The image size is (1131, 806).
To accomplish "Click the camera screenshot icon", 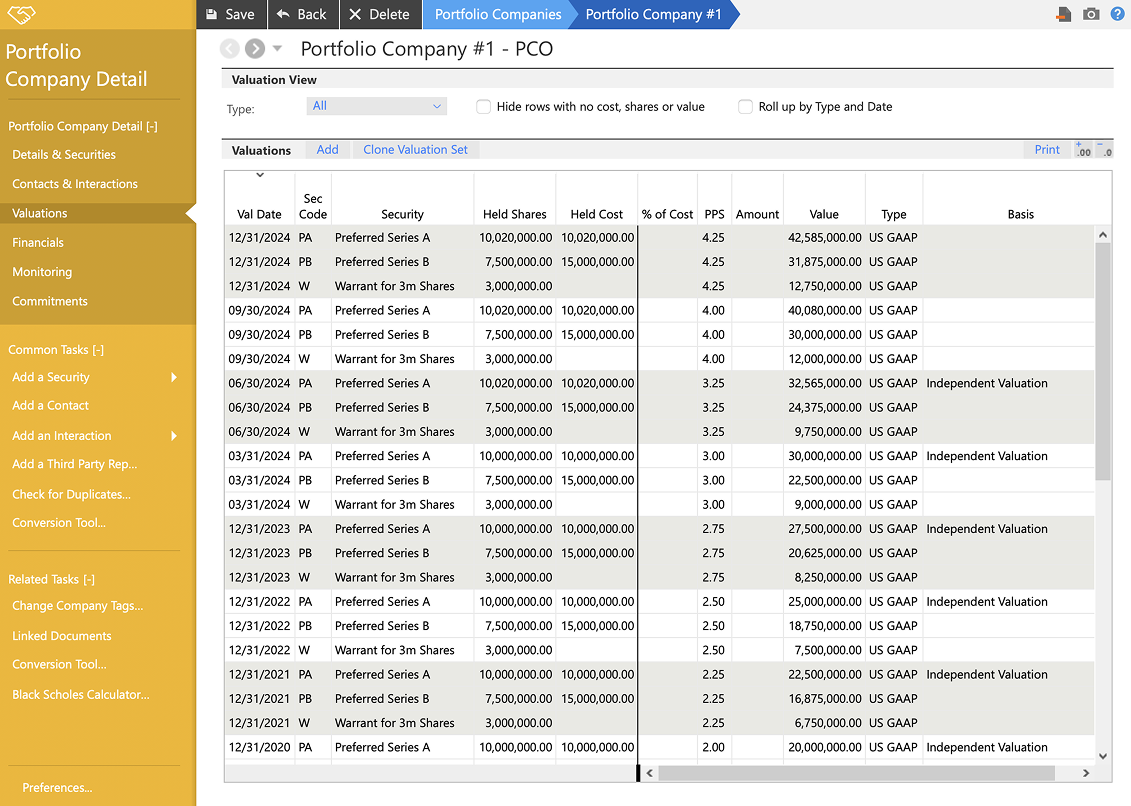I will click(1091, 14).
